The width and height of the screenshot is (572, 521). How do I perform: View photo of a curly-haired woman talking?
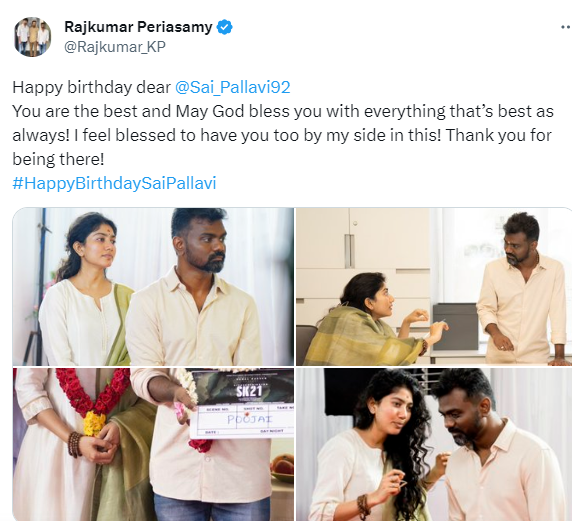coord(434,444)
